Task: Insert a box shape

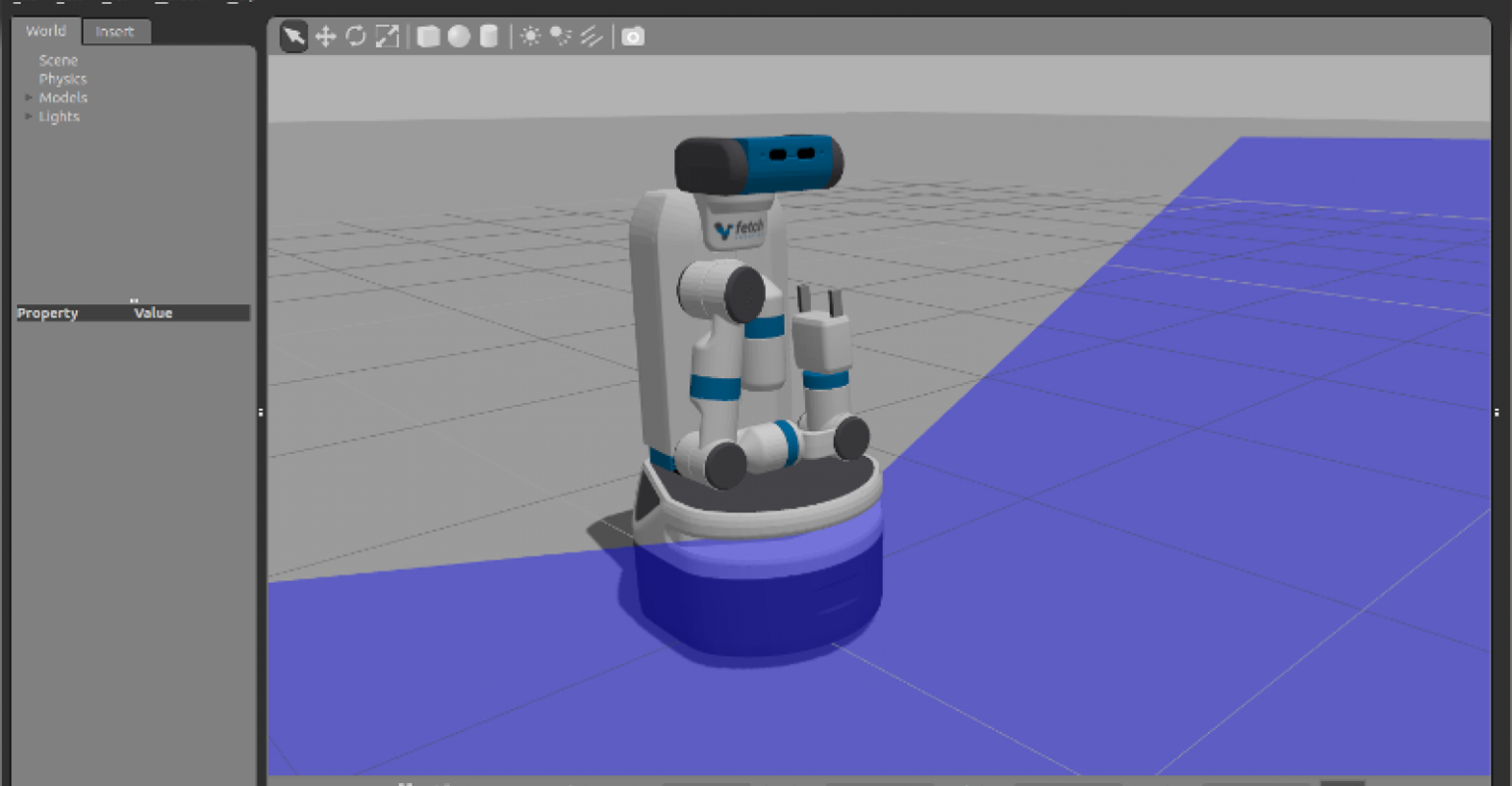Action: pos(428,36)
